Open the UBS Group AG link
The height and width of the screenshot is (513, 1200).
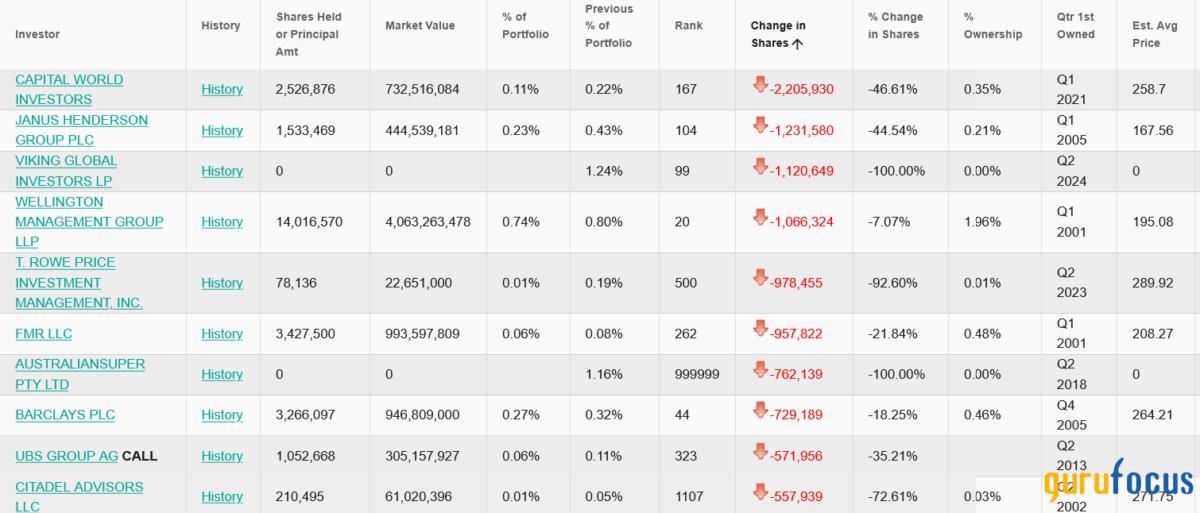(66, 456)
